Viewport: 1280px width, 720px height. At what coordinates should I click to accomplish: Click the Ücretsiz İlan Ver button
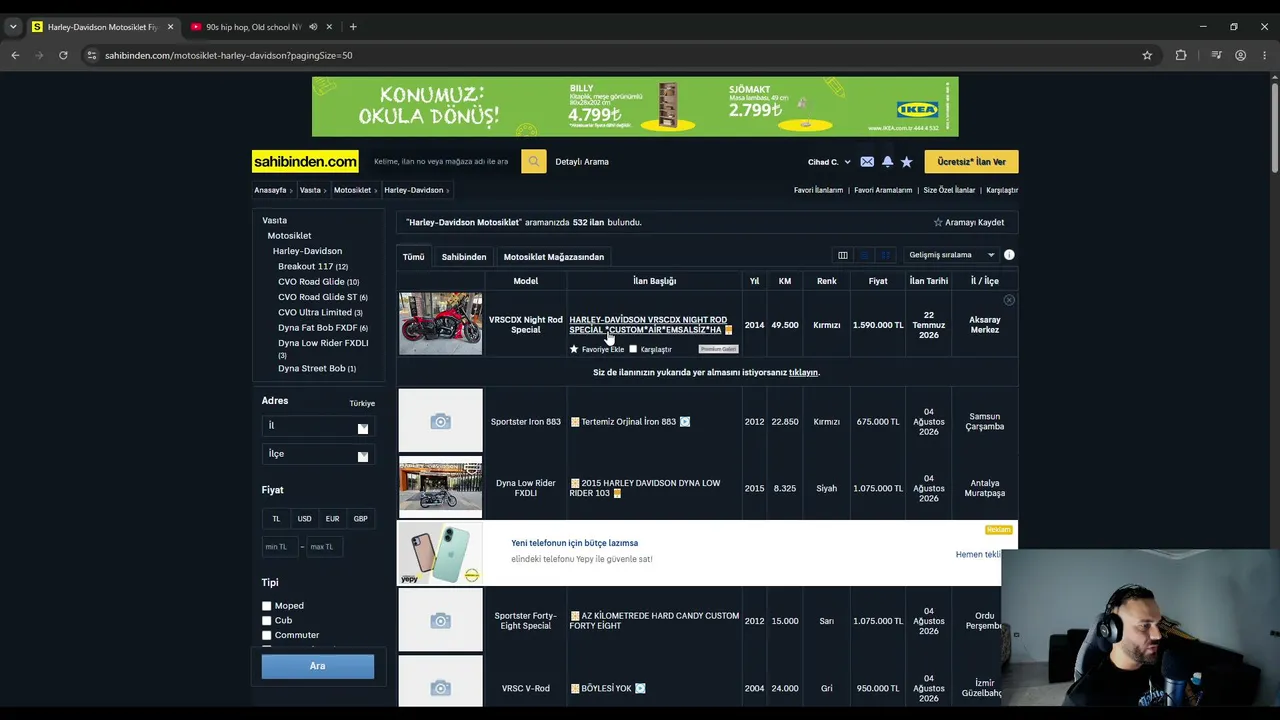tap(971, 162)
